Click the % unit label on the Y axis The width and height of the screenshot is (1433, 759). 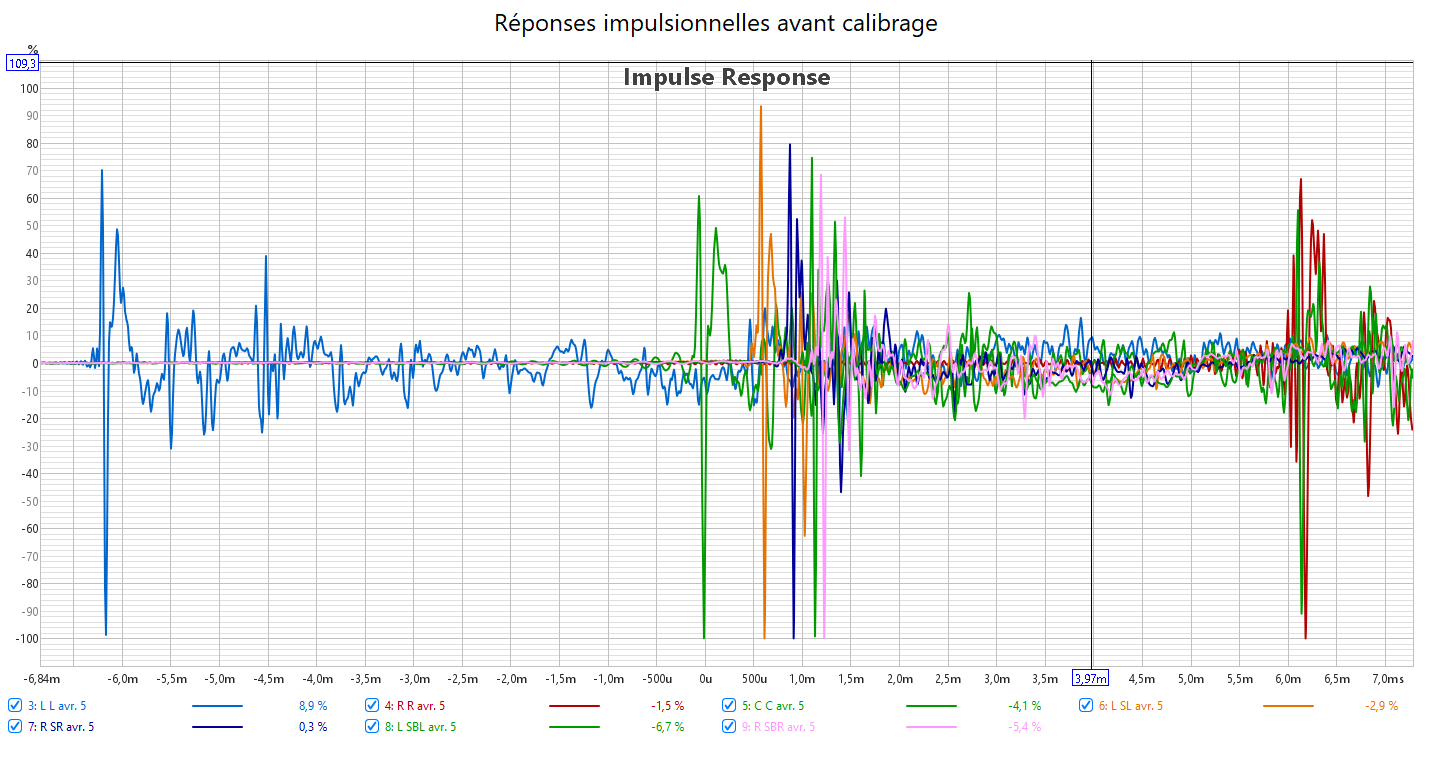tap(32, 49)
